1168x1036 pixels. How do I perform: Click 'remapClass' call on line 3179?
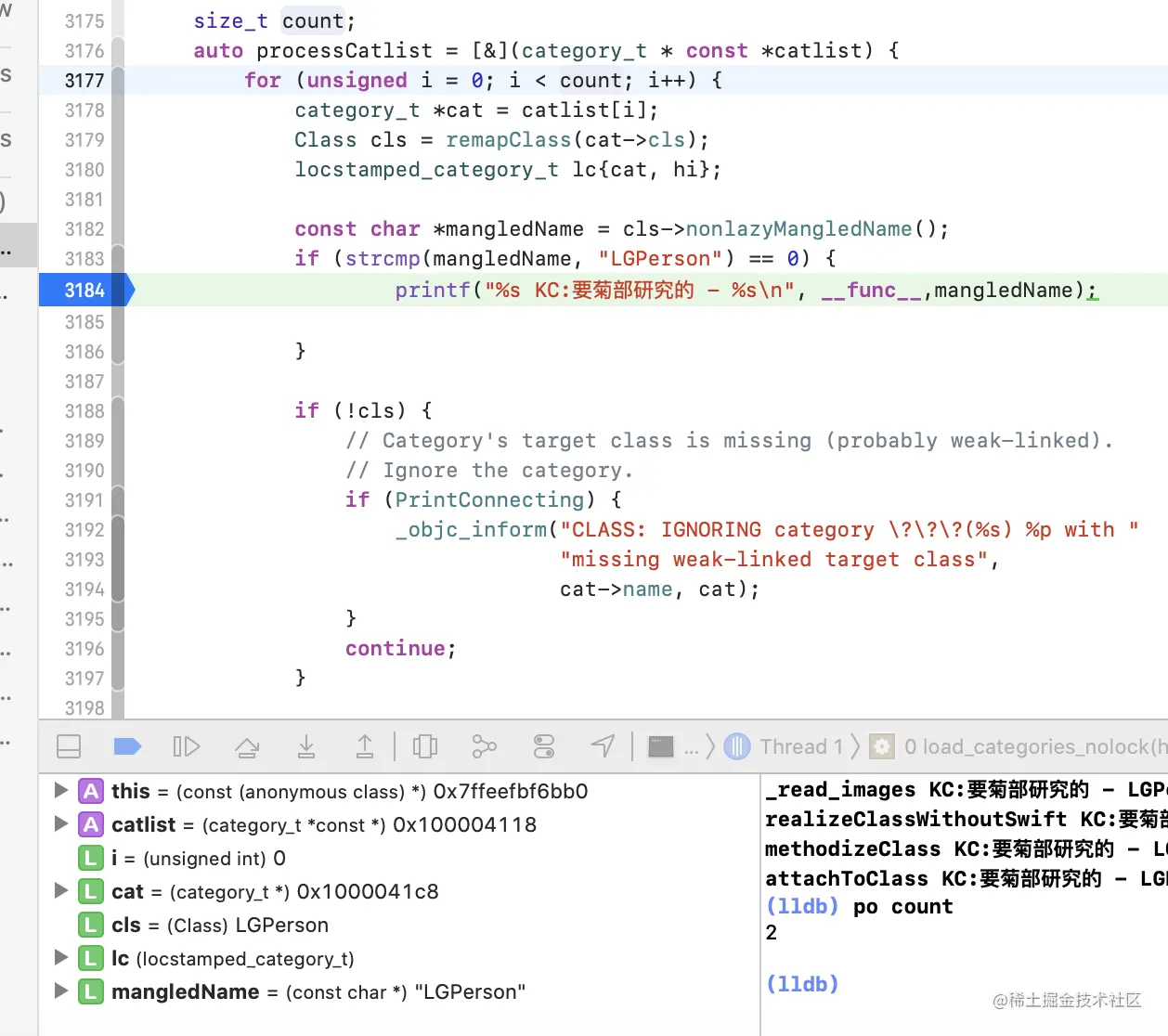pos(509,140)
